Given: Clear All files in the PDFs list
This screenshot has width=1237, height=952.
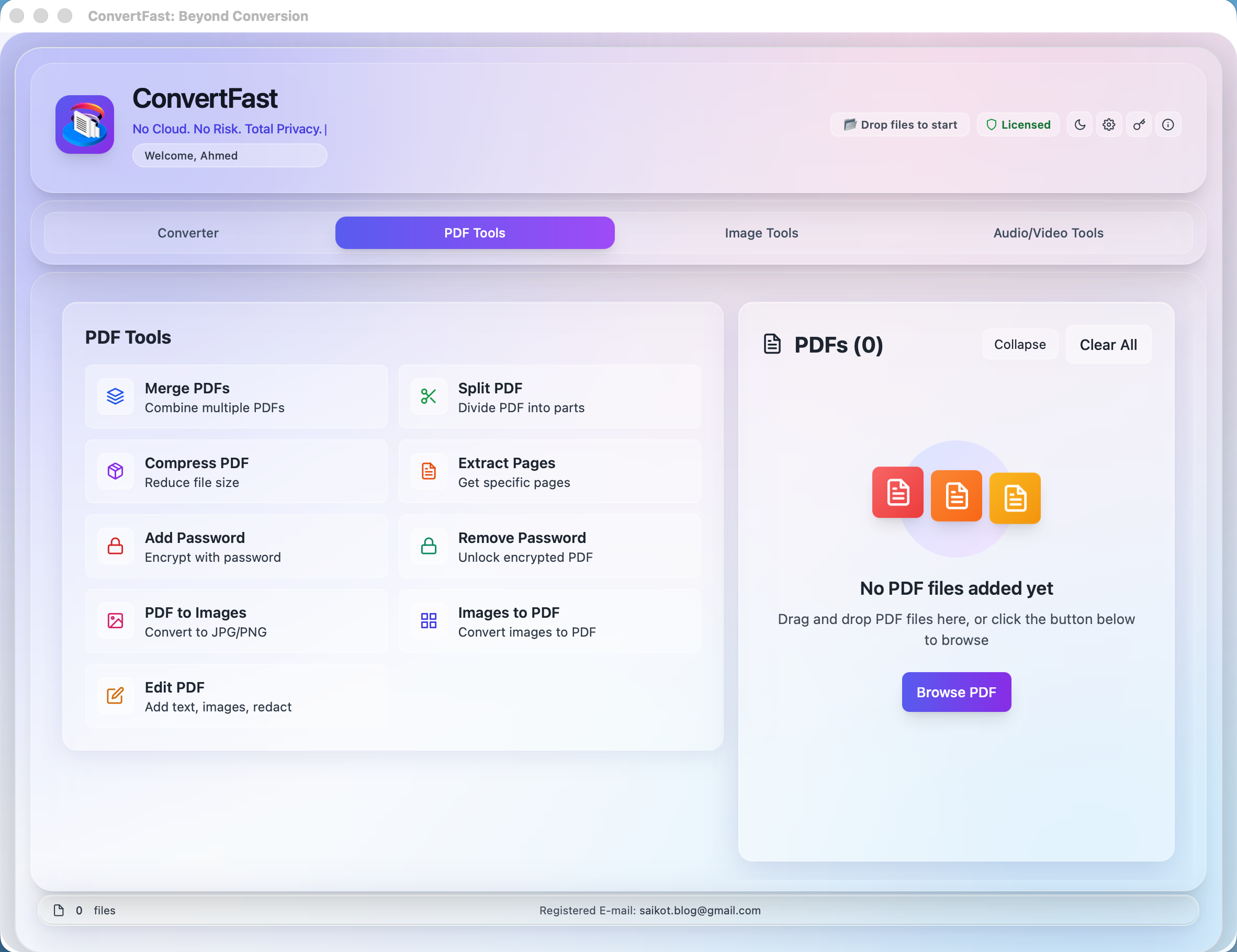Looking at the screenshot, I should pyautogui.click(x=1108, y=344).
